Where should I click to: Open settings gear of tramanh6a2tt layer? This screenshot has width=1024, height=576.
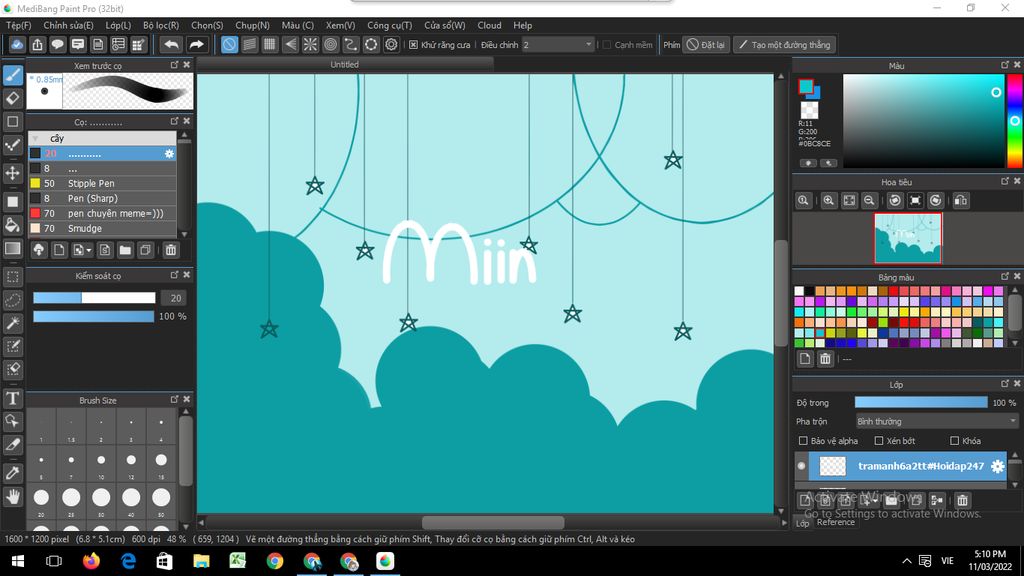pos(997,466)
